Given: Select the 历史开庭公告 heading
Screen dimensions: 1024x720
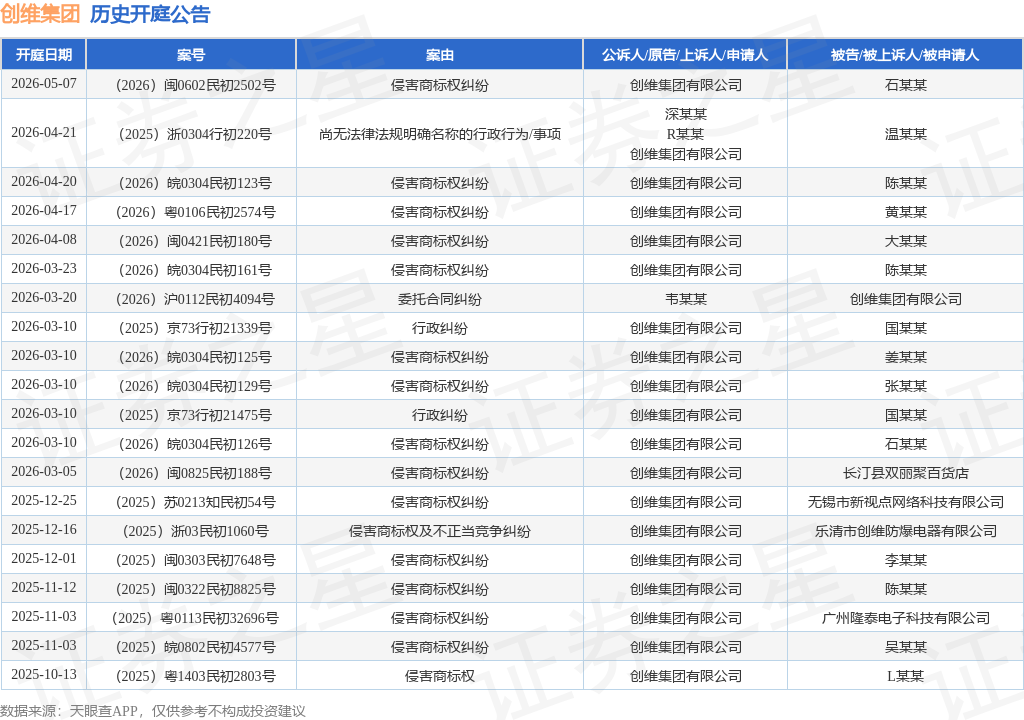Looking at the screenshot, I should (x=150, y=14).
